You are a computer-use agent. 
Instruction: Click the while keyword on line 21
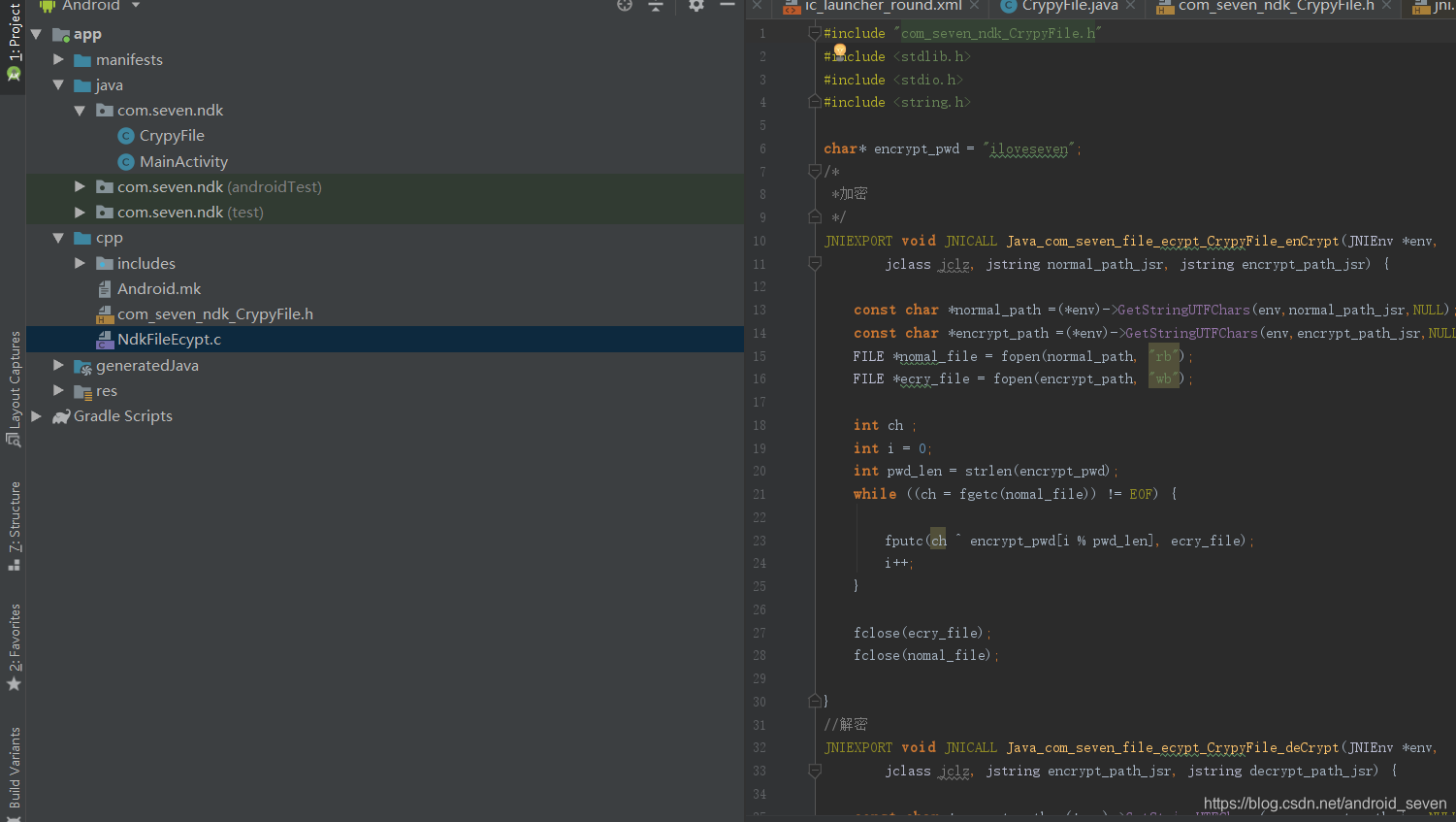tap(875, 494)
